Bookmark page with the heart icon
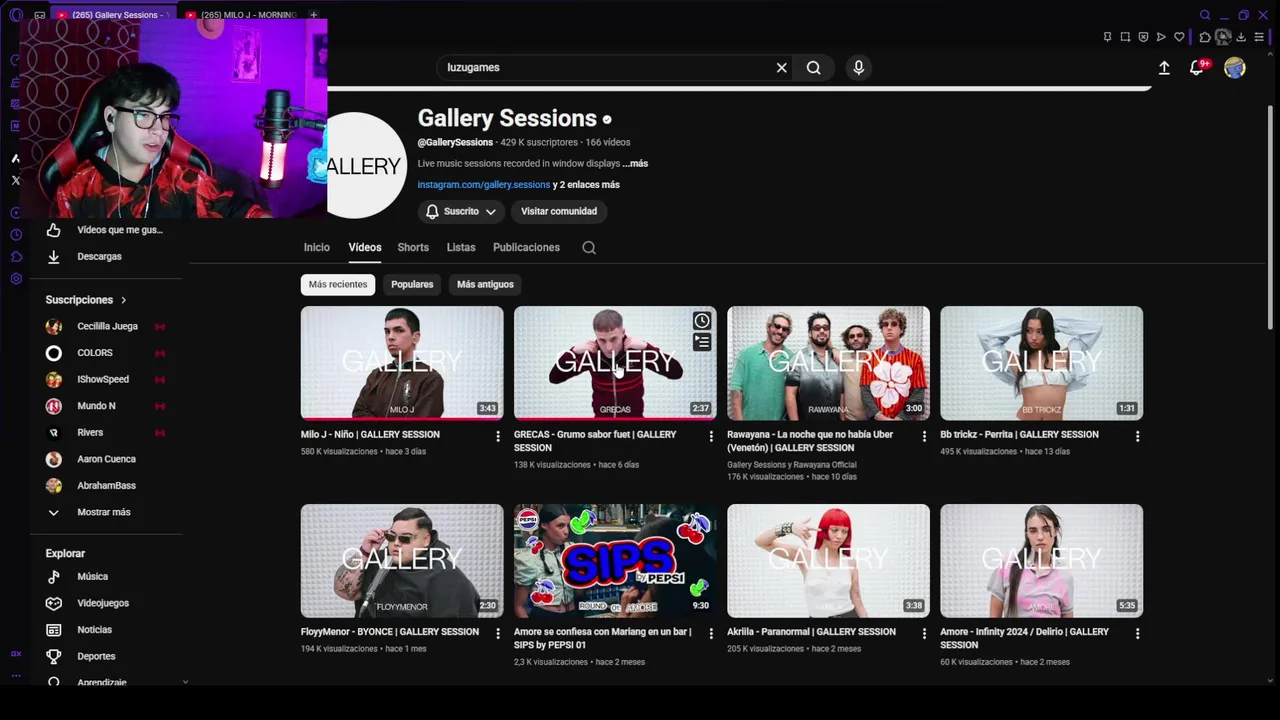The width and height of the screenshot is (1280, 720). point(1179,37)
